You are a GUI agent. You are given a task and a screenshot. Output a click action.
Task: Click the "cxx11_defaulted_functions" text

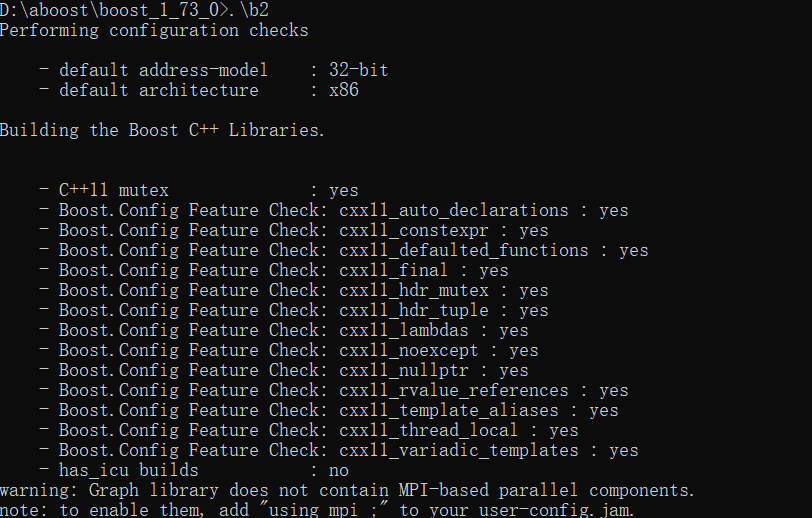click(464, 250)
